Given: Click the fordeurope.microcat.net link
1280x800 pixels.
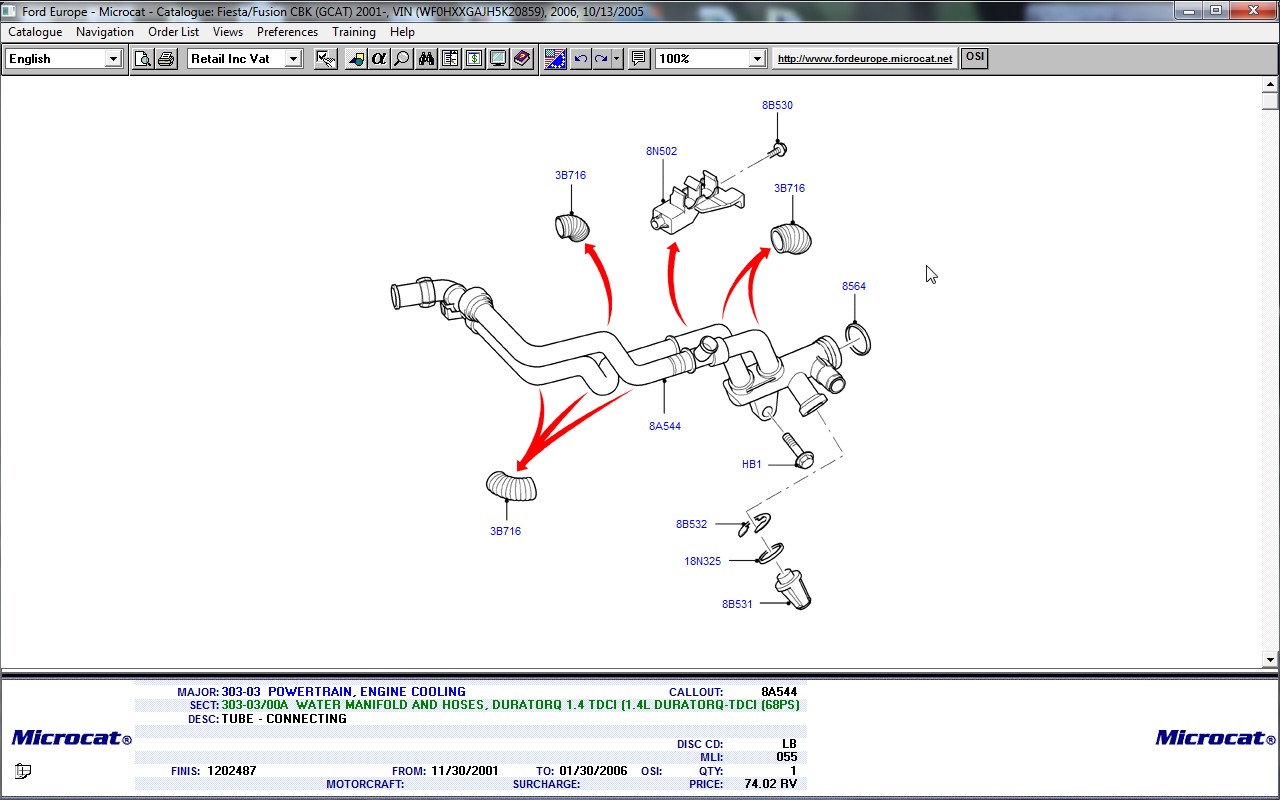Looking at the screenshot, I should pyautogui.click(x=865, y=59).
